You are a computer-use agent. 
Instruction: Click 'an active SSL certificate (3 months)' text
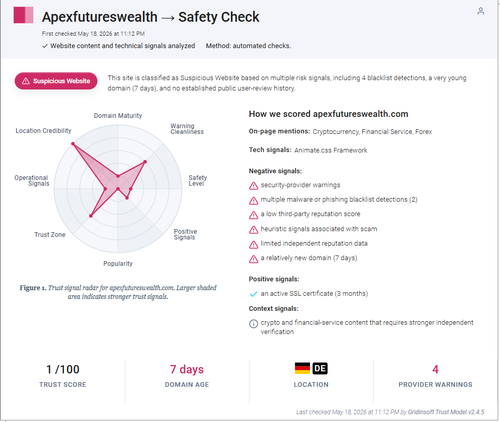[314, 294]
